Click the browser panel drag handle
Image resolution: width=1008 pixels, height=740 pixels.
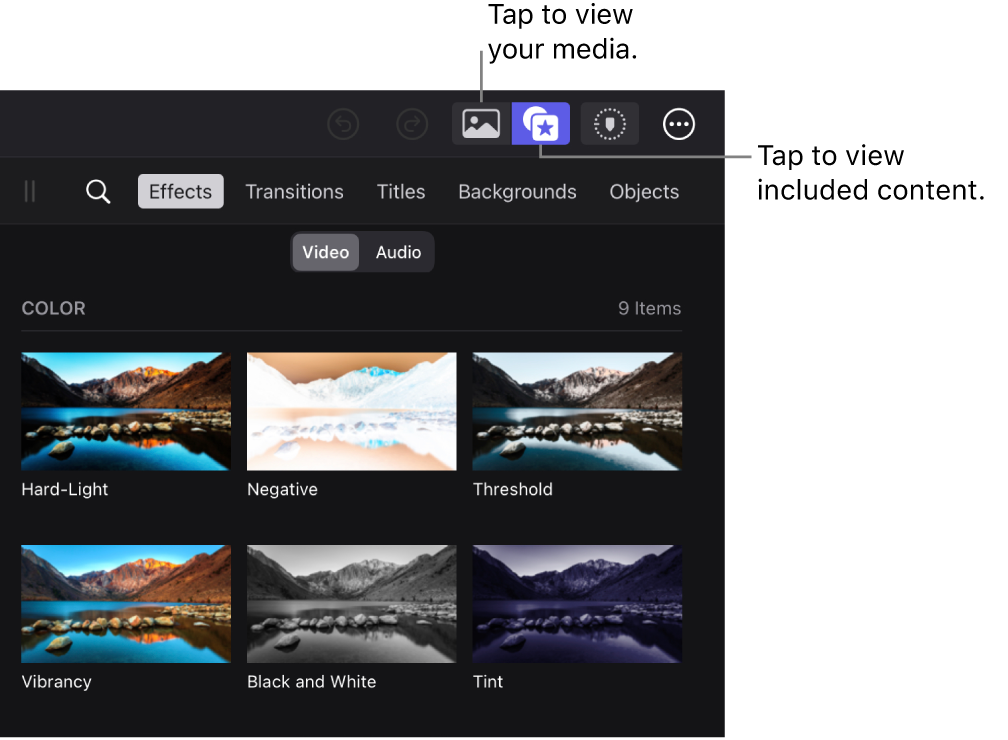30,192
